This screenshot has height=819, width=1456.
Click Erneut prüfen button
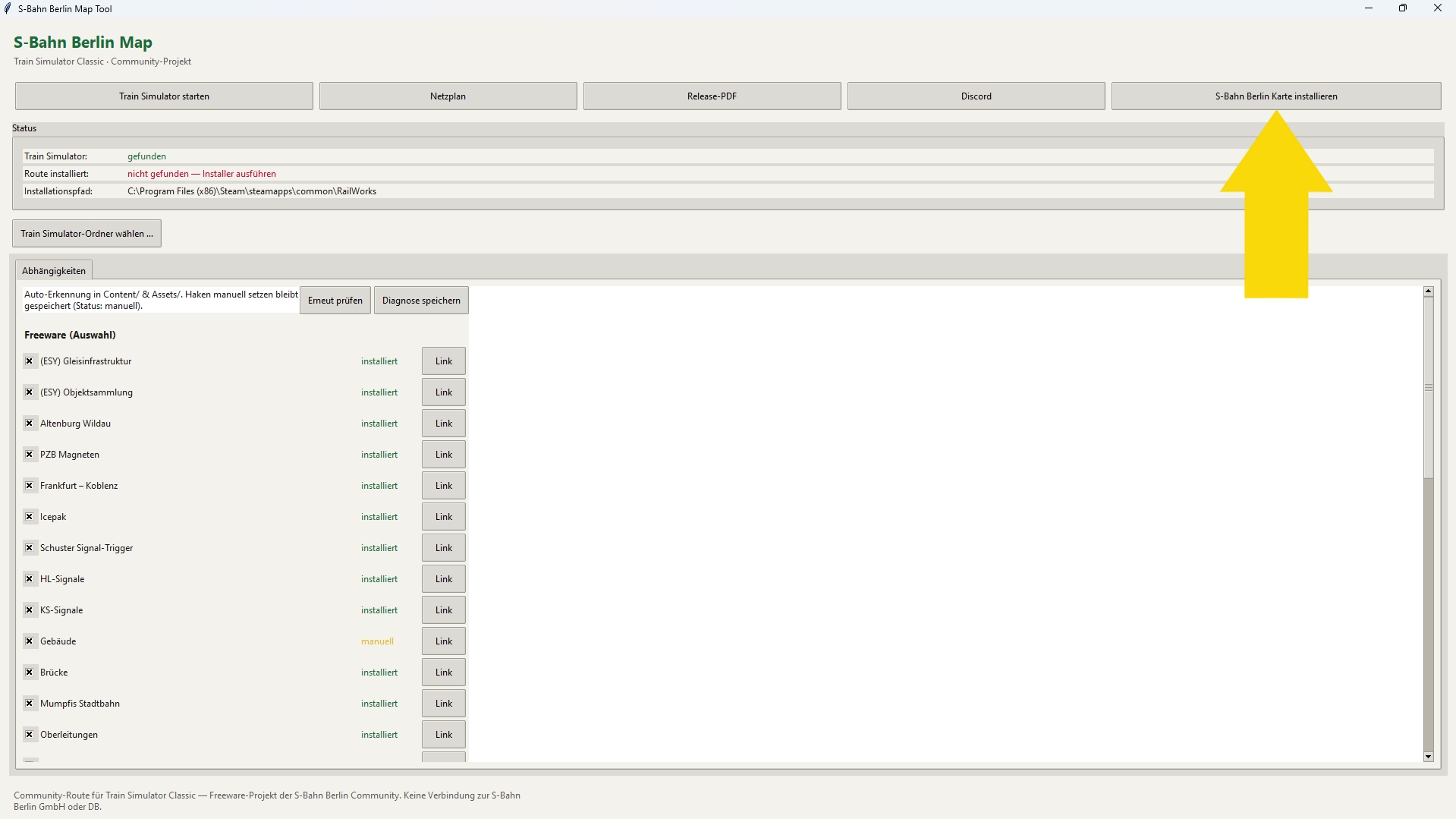point(335,301)
